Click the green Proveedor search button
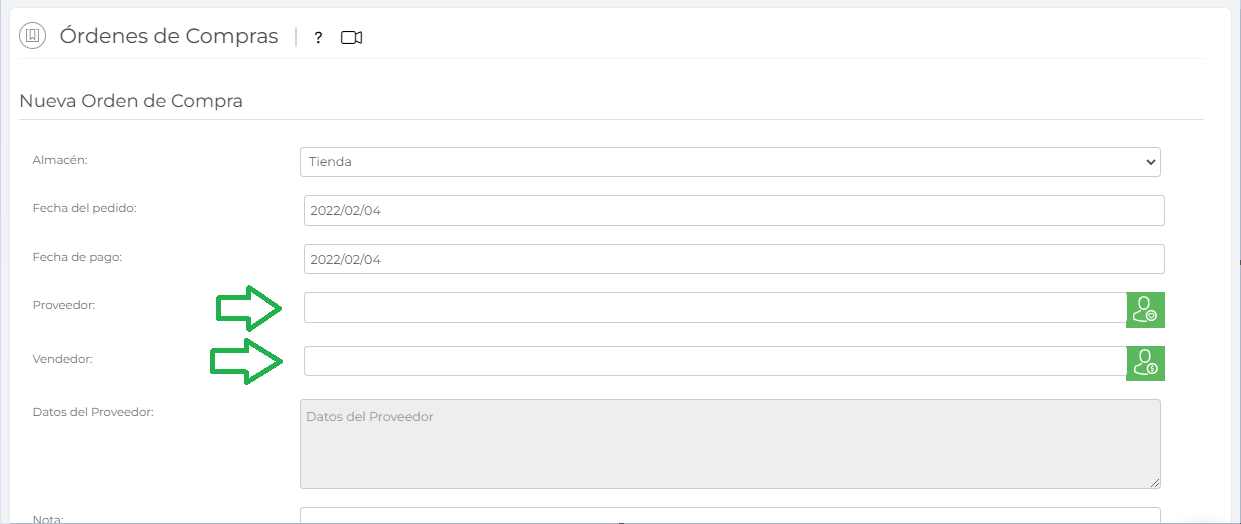The height and width of the screenshot is (524, 1241). 1146,310
